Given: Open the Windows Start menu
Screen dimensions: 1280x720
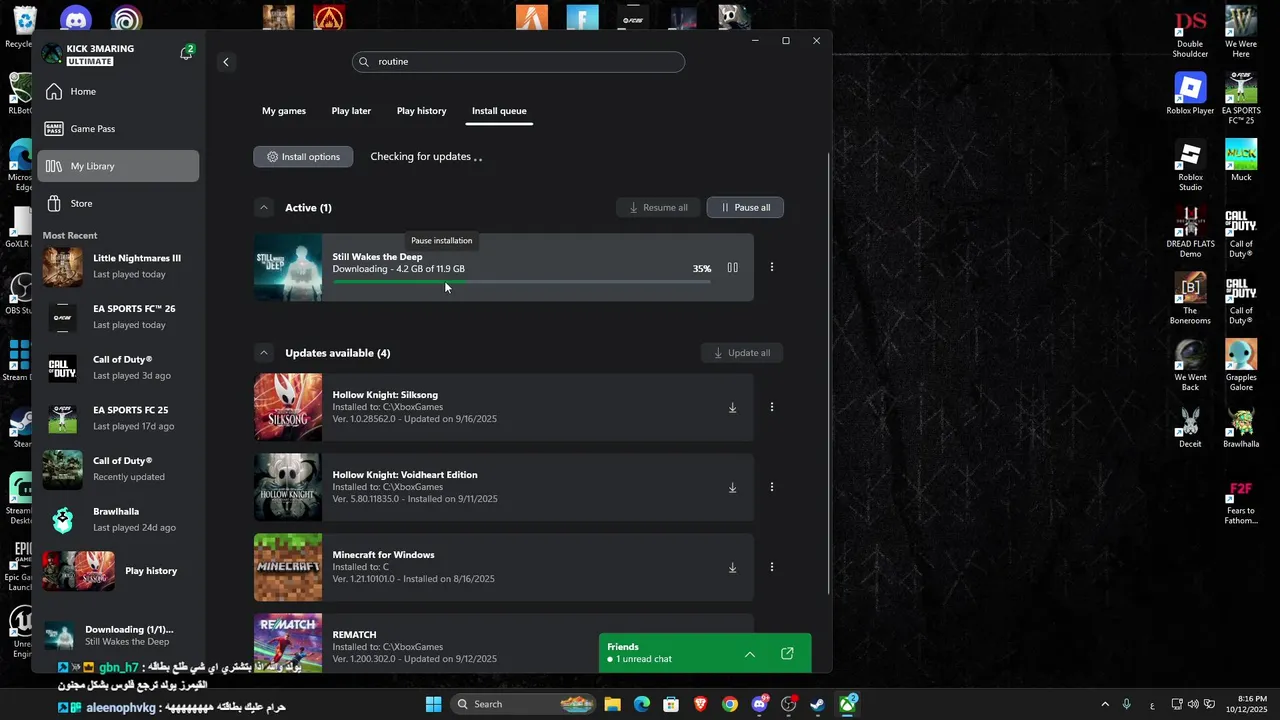Looking at the screenshot, I should (433, 704).
